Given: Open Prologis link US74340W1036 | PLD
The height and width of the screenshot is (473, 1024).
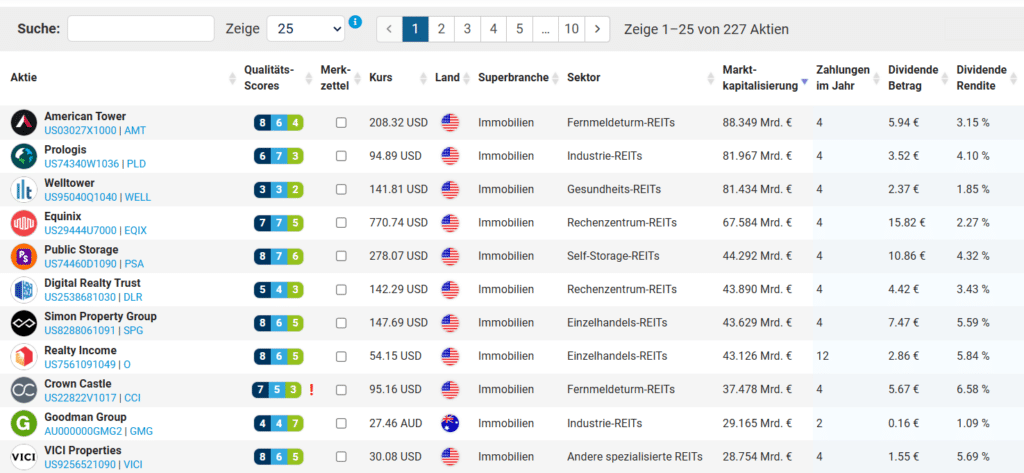Looking at the screenshot, I should pos(93,163).
